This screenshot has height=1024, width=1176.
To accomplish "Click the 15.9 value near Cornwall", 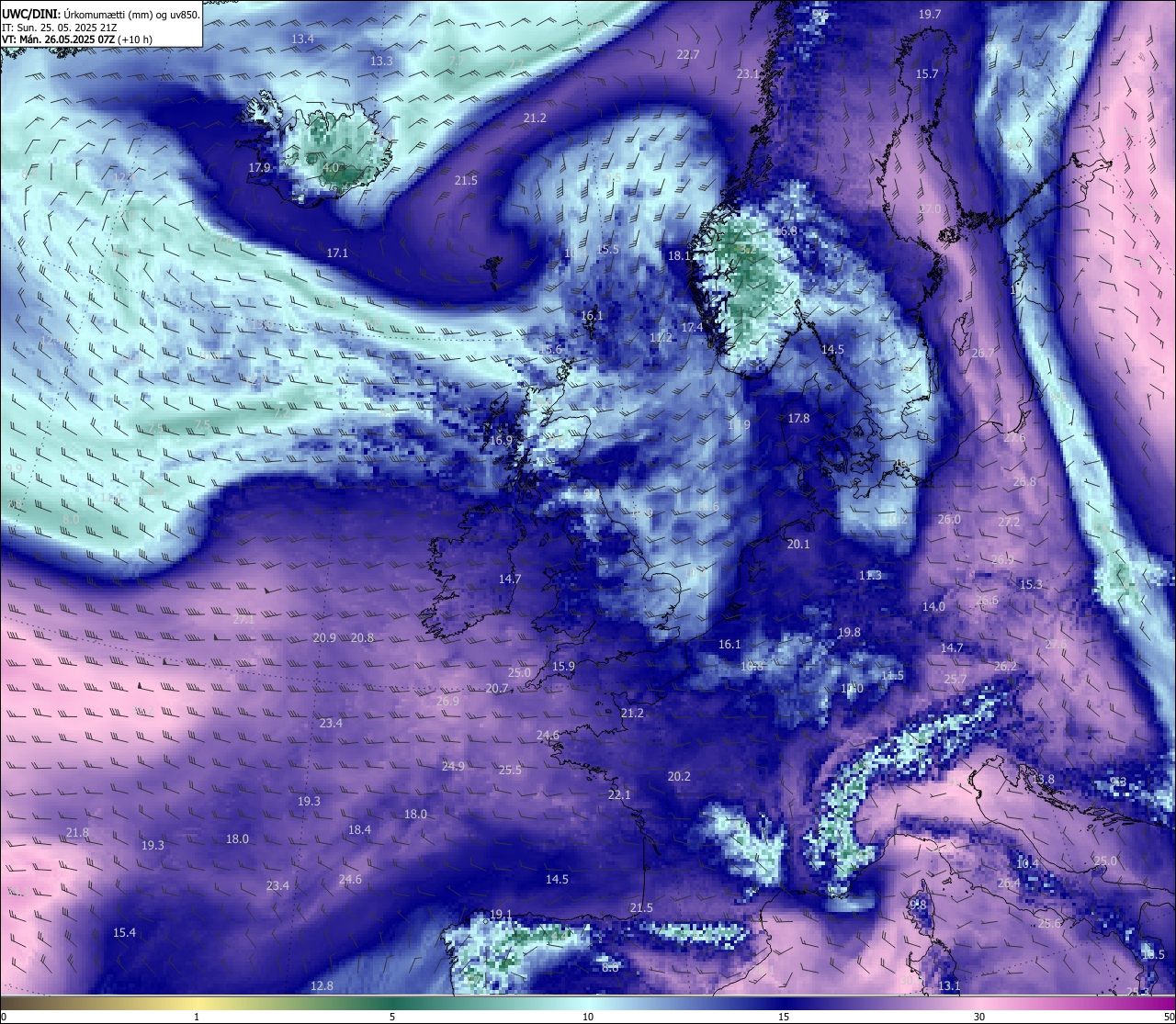I will click(x=563, y=667).
